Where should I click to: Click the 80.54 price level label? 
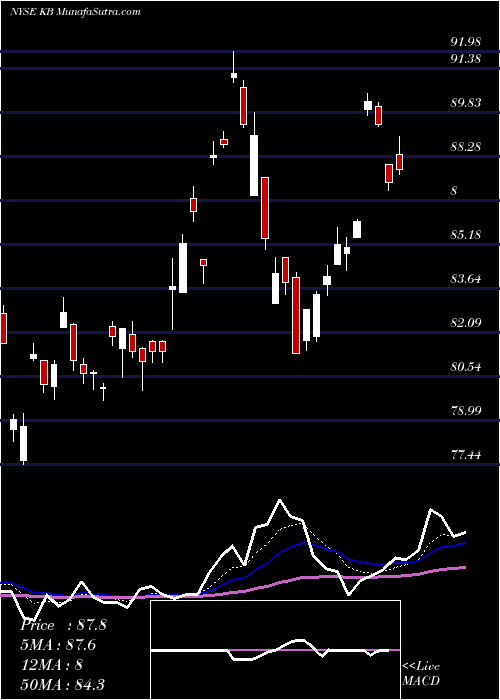466,367
